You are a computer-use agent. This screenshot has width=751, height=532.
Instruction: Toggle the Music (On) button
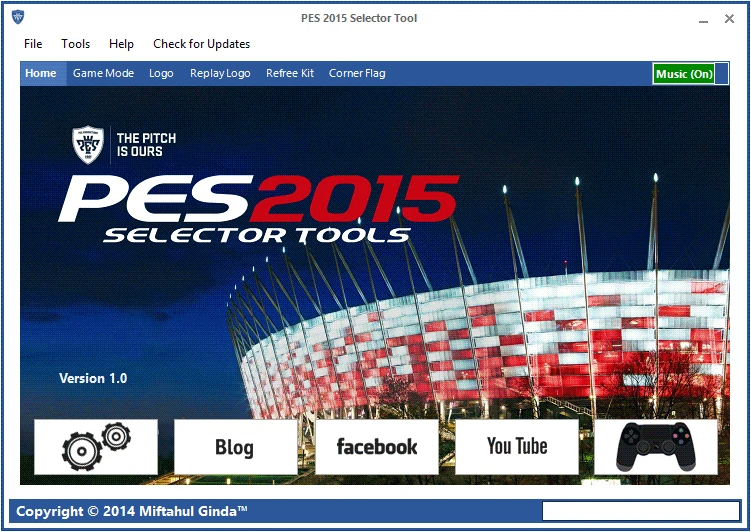[x=684, y=74]
